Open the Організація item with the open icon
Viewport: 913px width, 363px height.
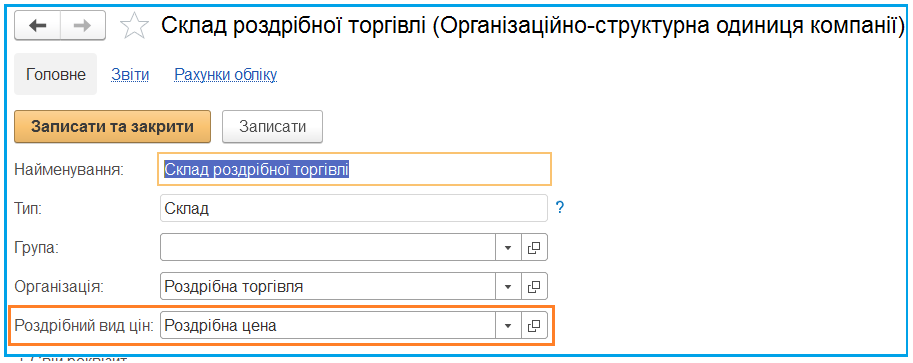coord(534,287)
